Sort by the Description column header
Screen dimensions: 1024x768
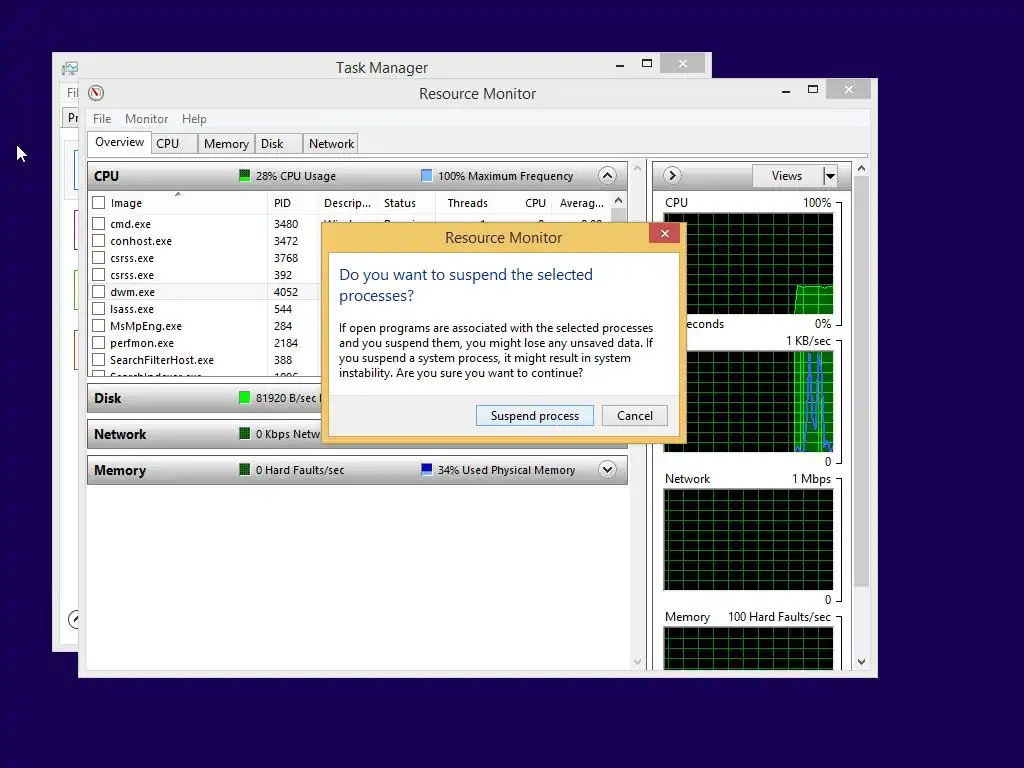tap(347, 203)
